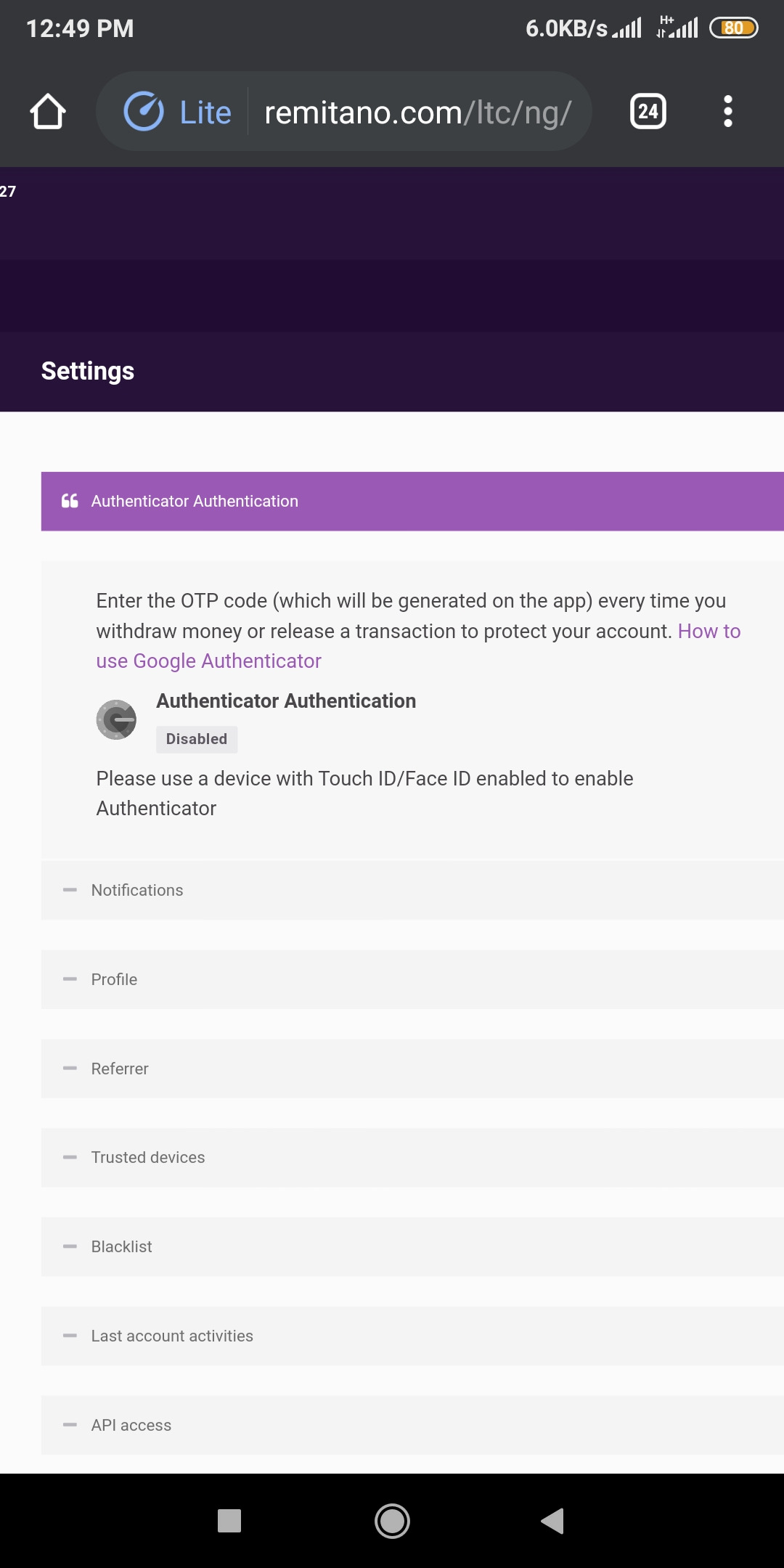This screenshot has width=784, height=1568.
Task: Tap the Android back triangle button
Action: pyautogui.click(x=552, y=1521)
